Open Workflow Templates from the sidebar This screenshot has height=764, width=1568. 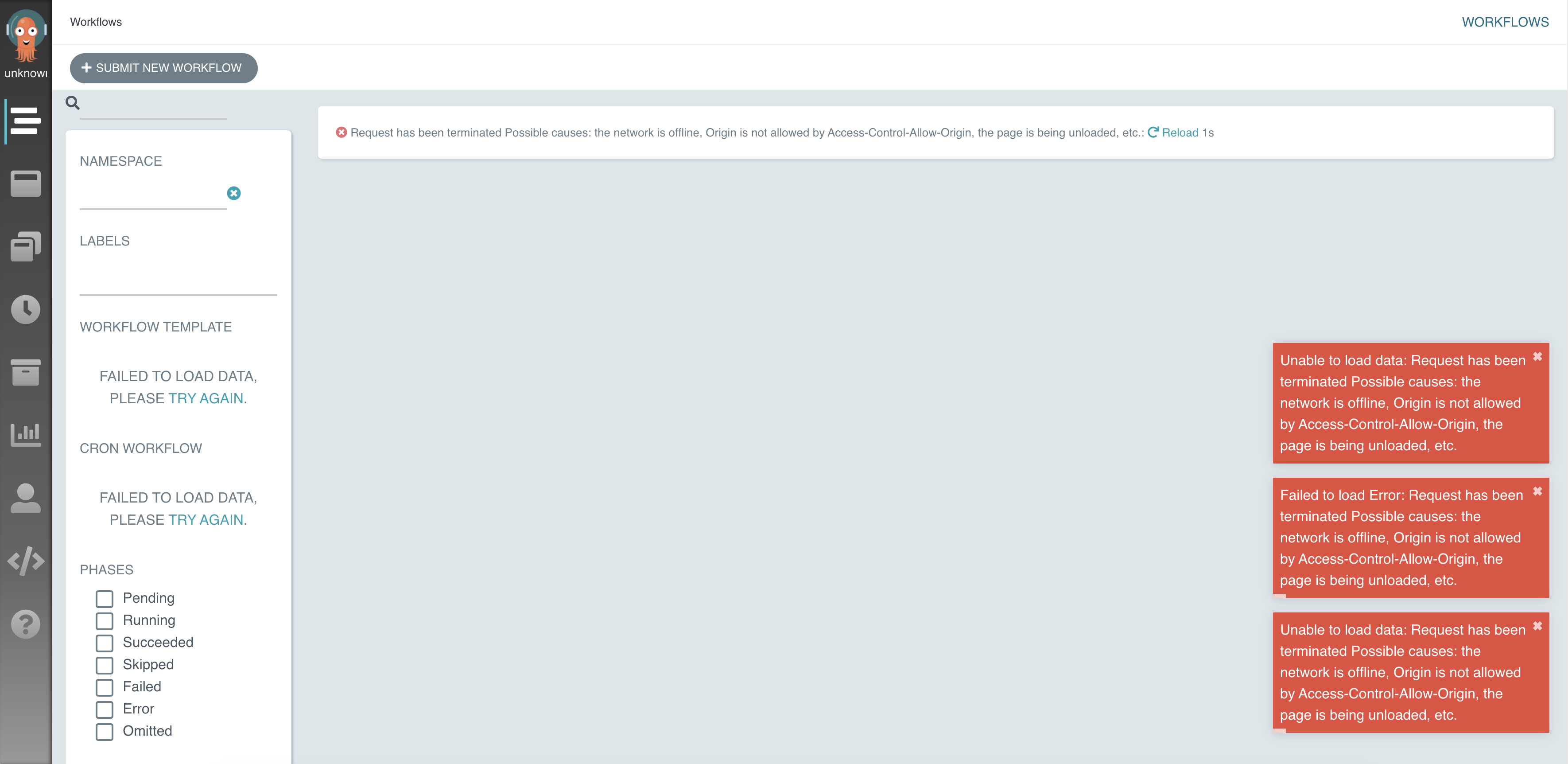click(x=25, y=184)
